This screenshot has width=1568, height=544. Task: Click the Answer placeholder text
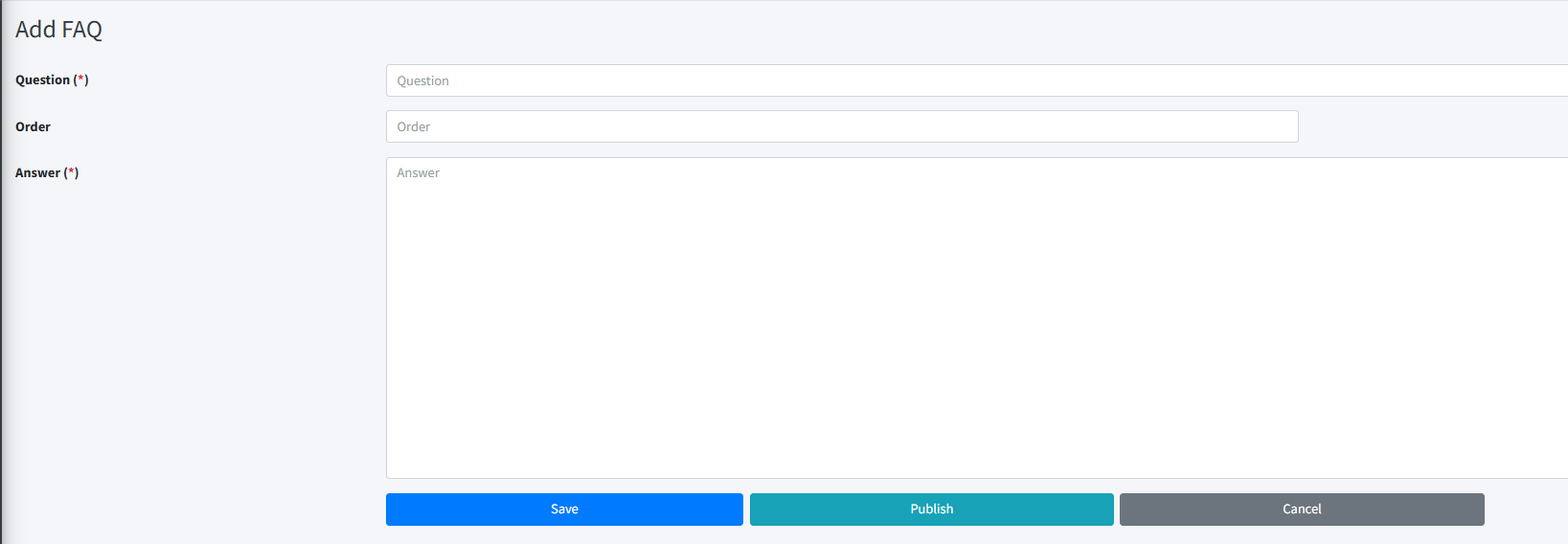pos(419,173)
